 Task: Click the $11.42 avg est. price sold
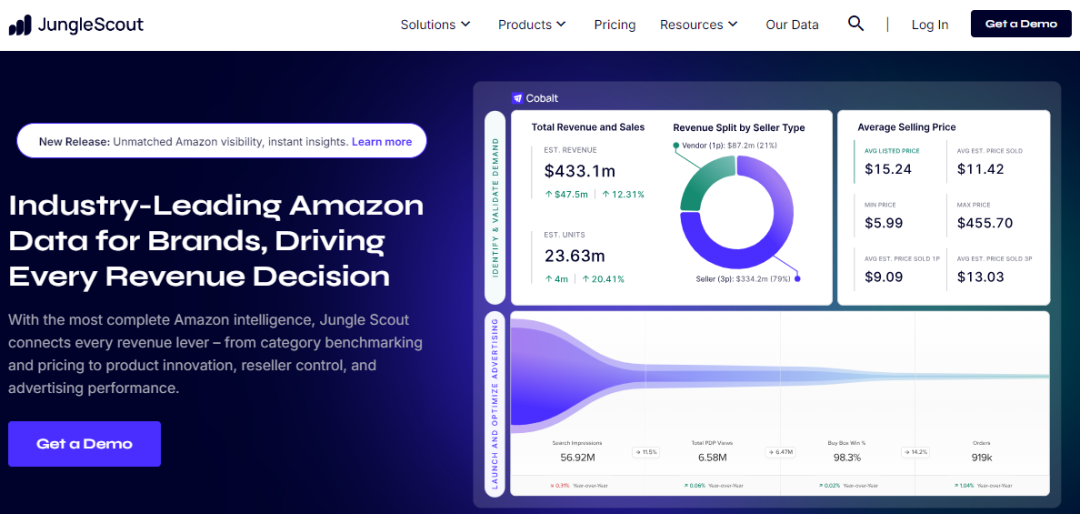tap(981, 169)
